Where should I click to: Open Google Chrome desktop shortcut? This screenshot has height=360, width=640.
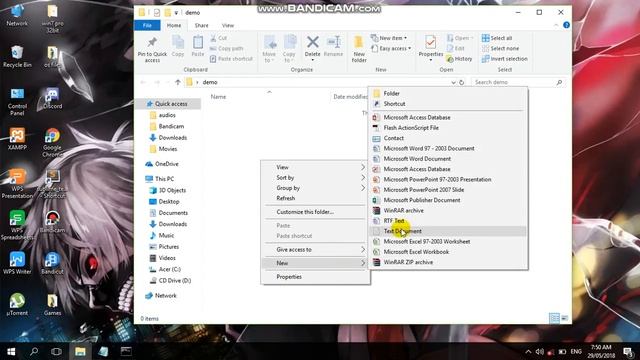coord(52,143)
